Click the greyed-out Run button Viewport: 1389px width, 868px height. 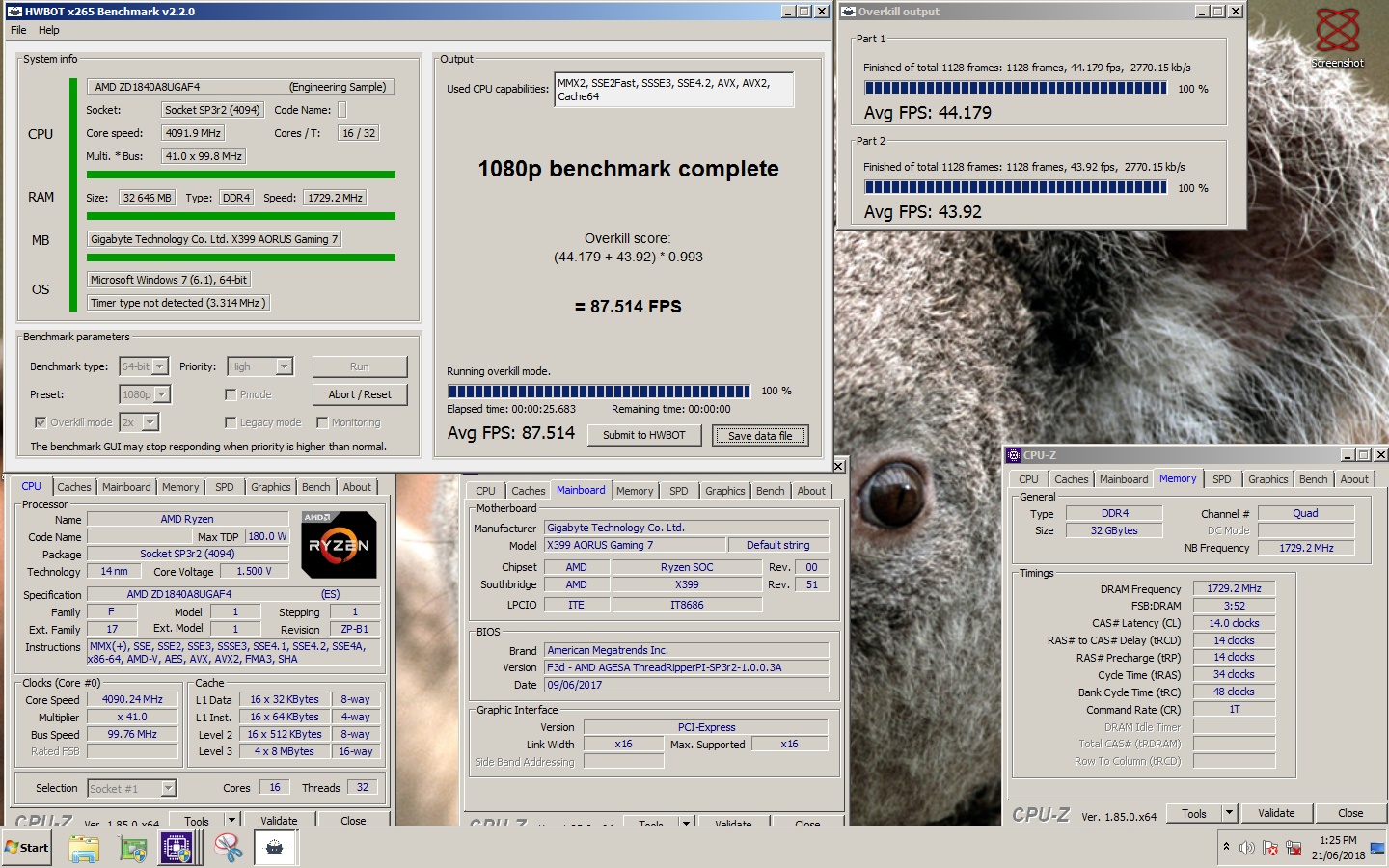coord(360,366)
